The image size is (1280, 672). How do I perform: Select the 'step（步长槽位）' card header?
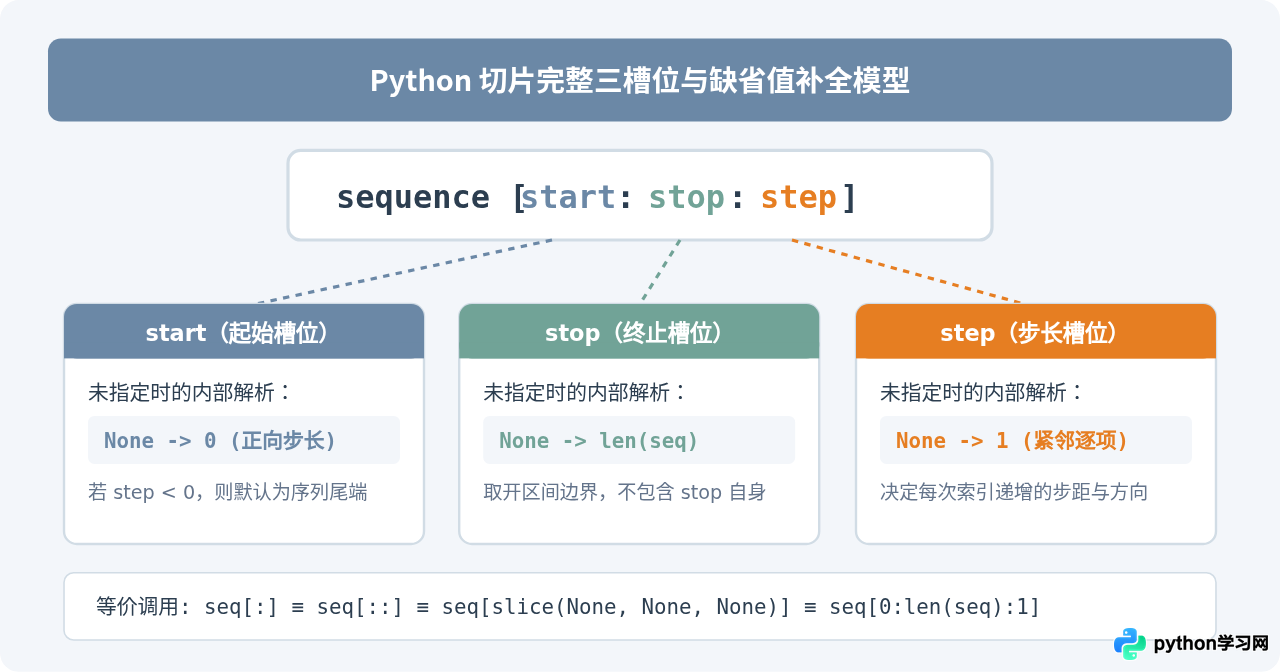tap(1036, 332)
